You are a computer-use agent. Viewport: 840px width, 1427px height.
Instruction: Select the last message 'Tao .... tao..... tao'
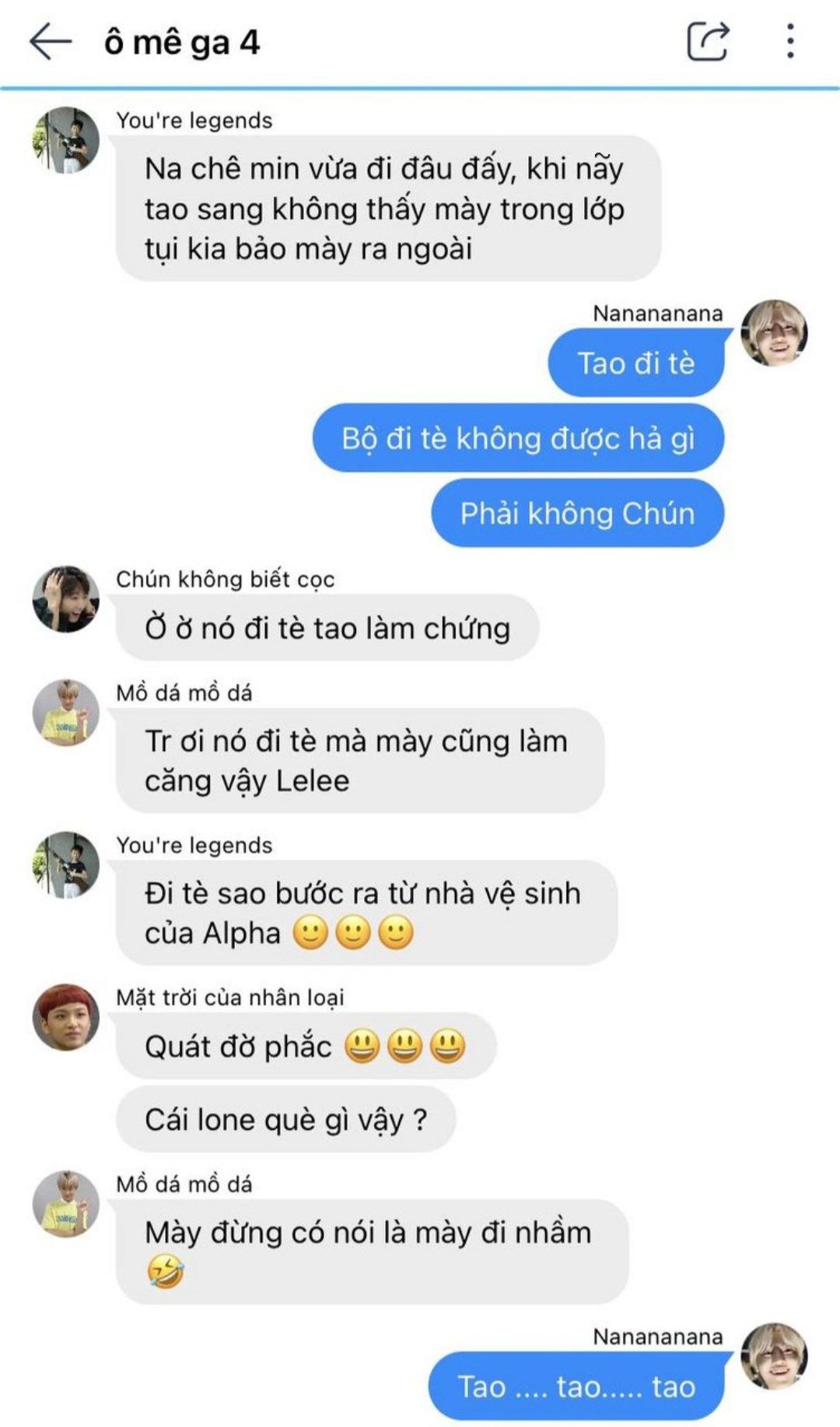(576, 1387)
